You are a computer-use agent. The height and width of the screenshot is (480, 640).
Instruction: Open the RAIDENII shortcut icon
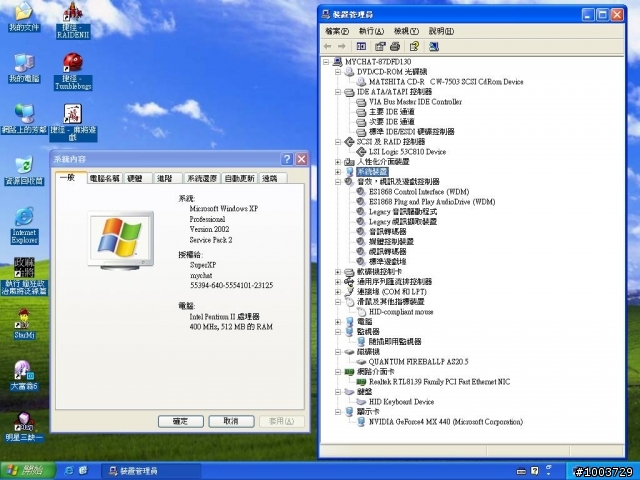pyautogui.click(x=73, y=20)
